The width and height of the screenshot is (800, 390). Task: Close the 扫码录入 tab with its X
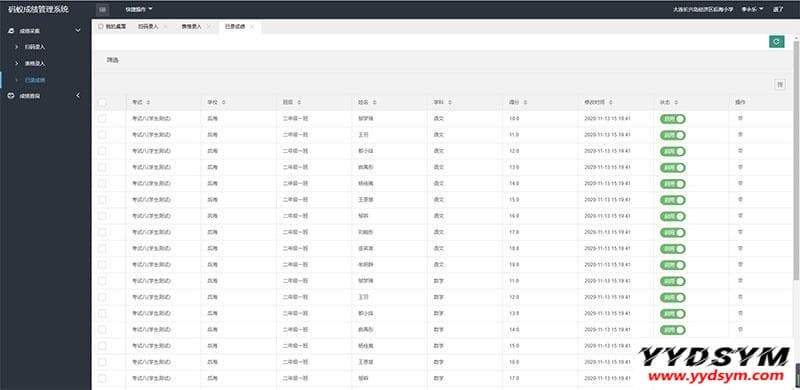click(165, 27)
